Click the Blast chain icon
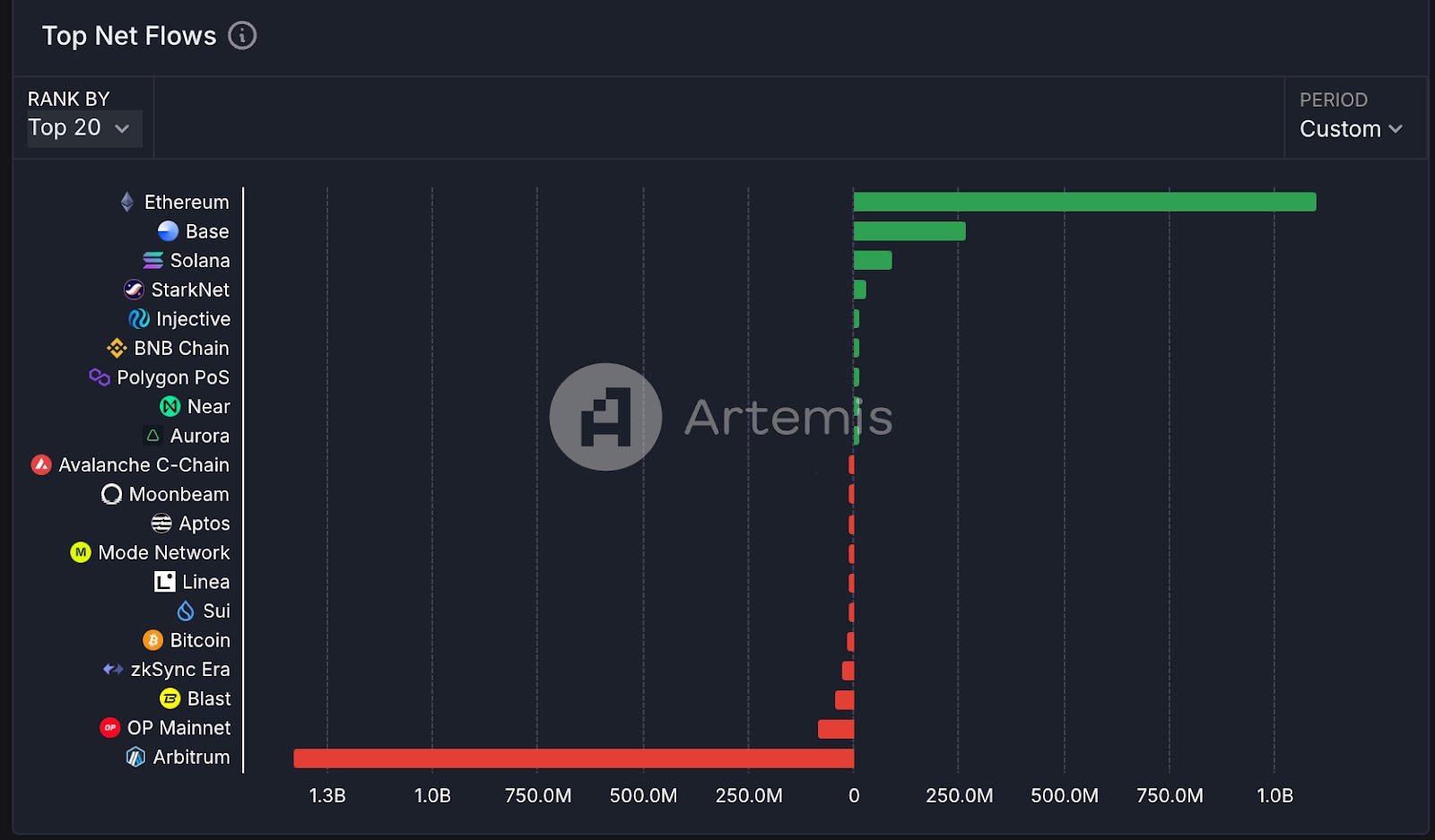This screenshot has width=1435, height=840. (x=170, y=698)
